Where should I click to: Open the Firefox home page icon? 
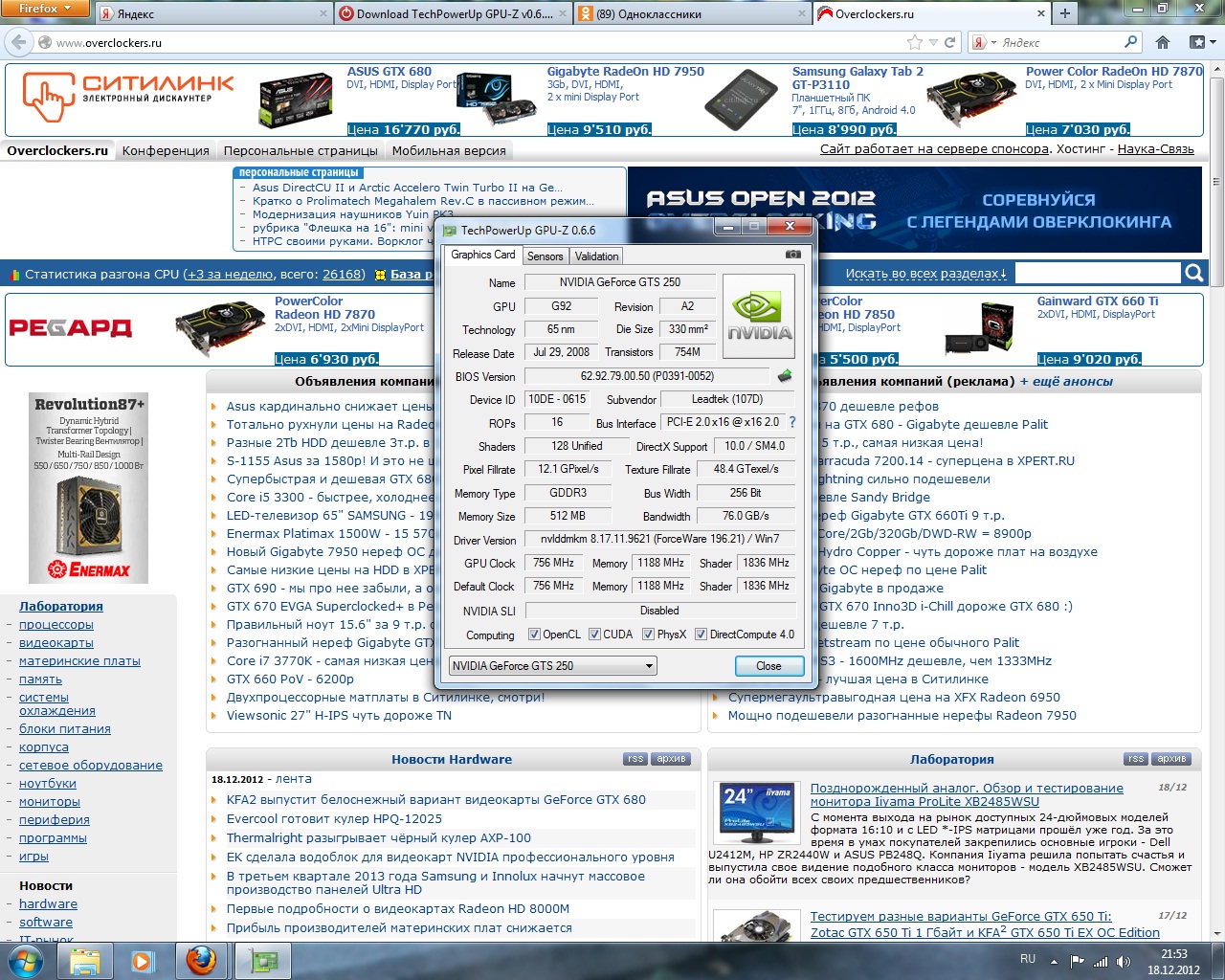coord(1163,42)
